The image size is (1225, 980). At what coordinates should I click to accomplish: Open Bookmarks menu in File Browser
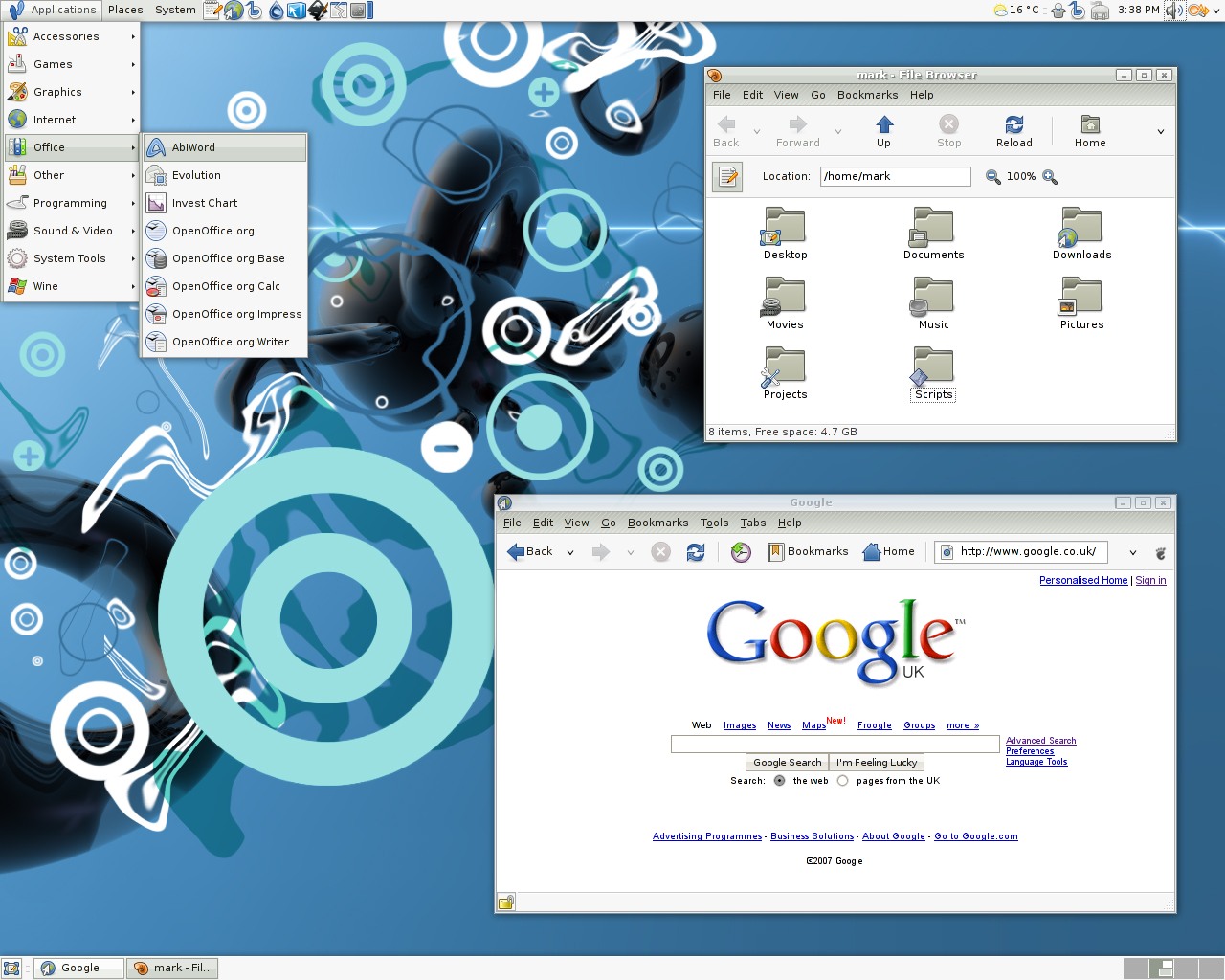click(868, 95)
